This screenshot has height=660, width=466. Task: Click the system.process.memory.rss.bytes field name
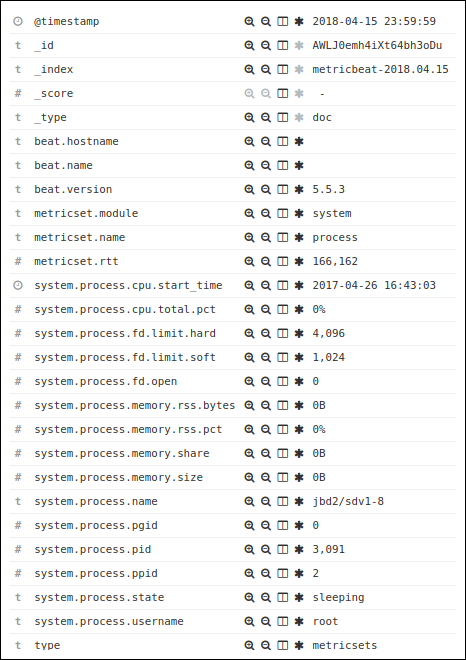click(135, 405)
